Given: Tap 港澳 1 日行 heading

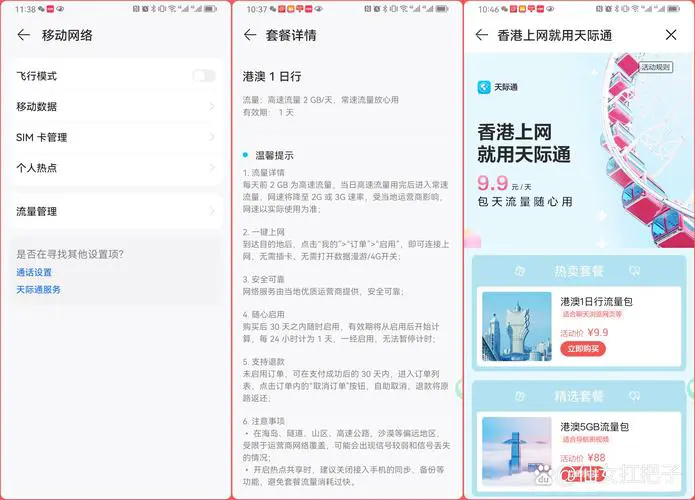Looking at the screenshot, I should coord(272,76).
